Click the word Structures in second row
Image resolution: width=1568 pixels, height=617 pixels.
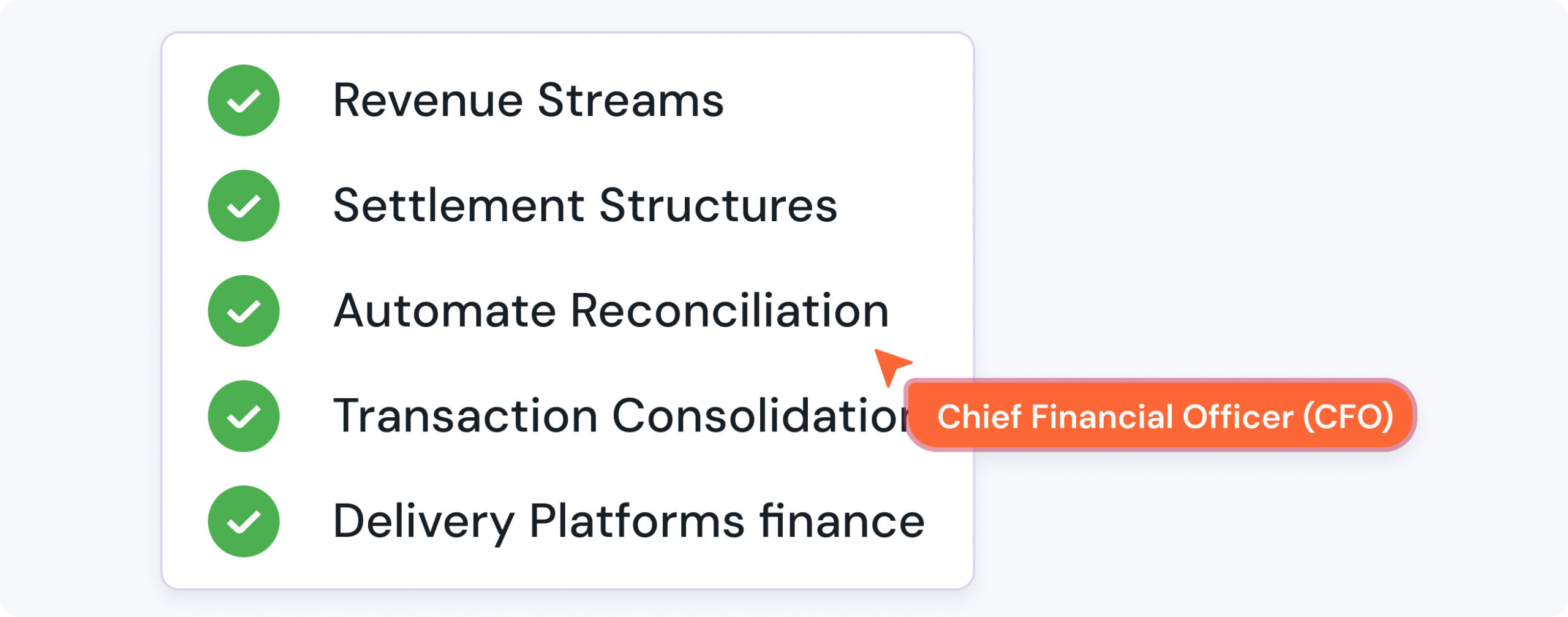point(718,206)
